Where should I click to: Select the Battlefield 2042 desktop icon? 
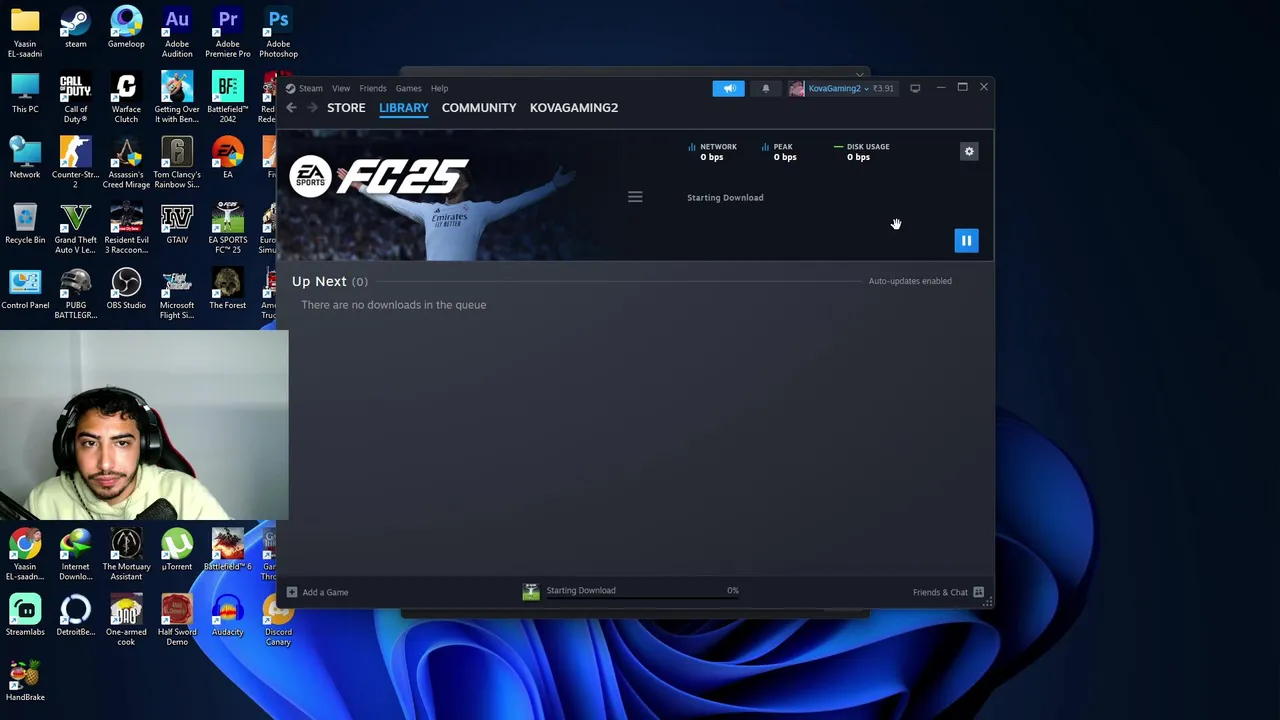[x=228, y=98]
